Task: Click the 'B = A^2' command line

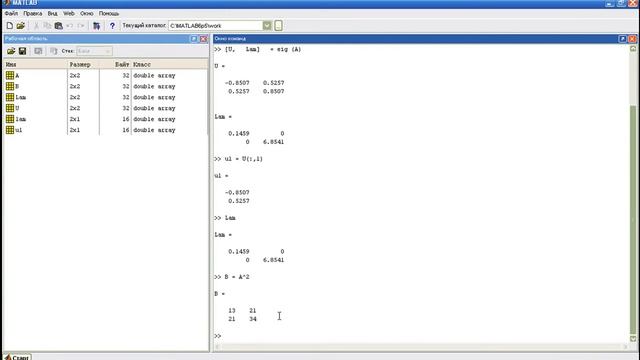Action: click(237, 277)
